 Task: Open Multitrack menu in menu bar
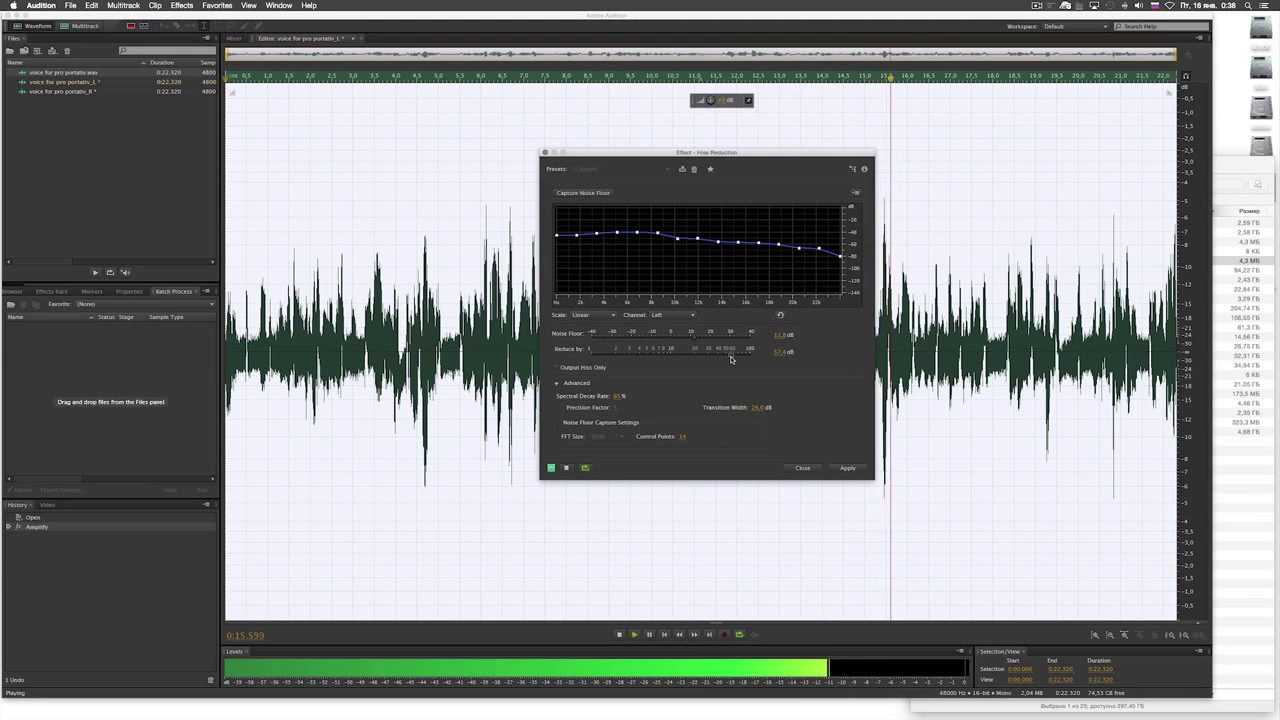(x=124, y=5)
